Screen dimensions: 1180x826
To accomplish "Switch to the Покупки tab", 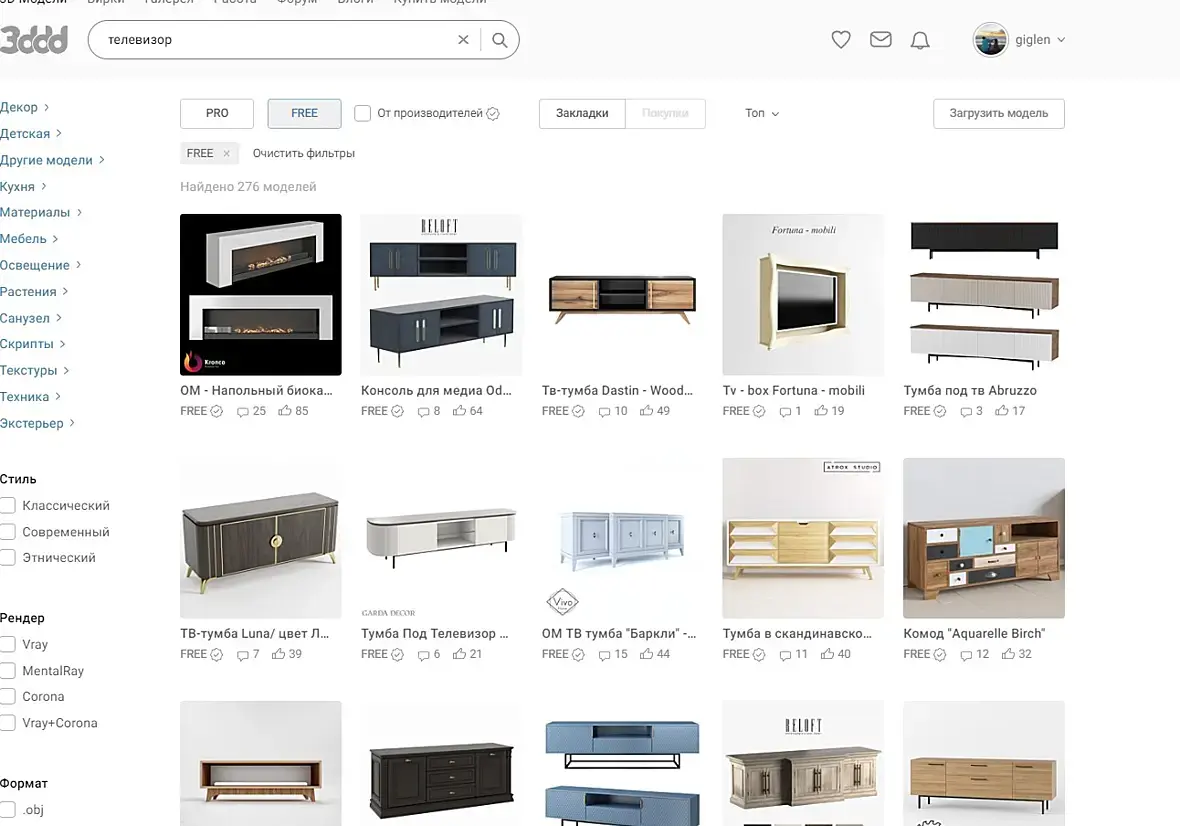I will 665,114.
